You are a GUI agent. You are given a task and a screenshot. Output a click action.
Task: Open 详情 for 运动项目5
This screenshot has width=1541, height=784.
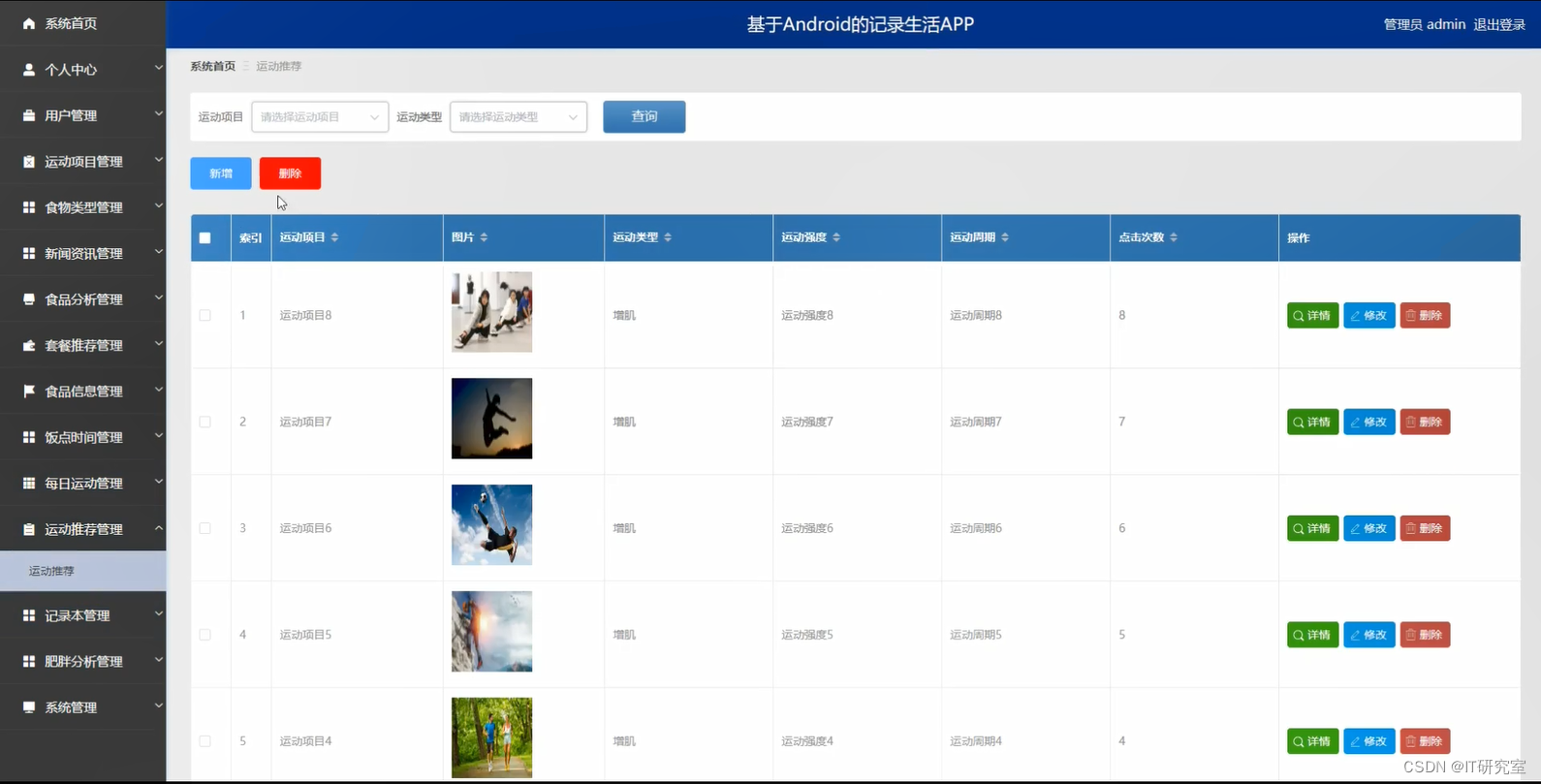pyautogui.click(x=1312, y=635)
